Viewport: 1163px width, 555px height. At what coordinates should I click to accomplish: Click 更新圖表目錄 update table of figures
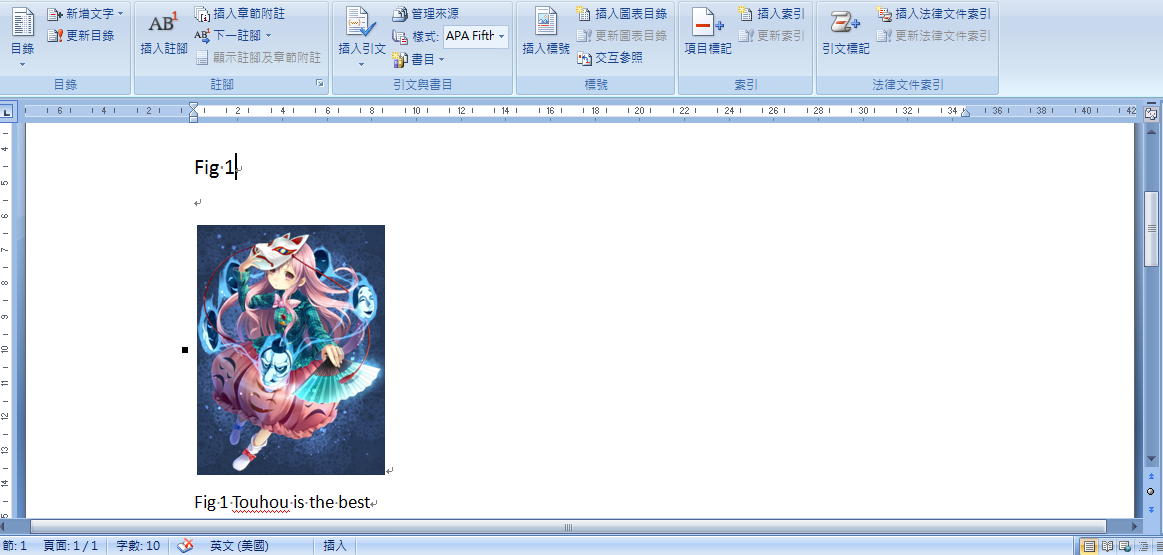click(x=622, y=35)
